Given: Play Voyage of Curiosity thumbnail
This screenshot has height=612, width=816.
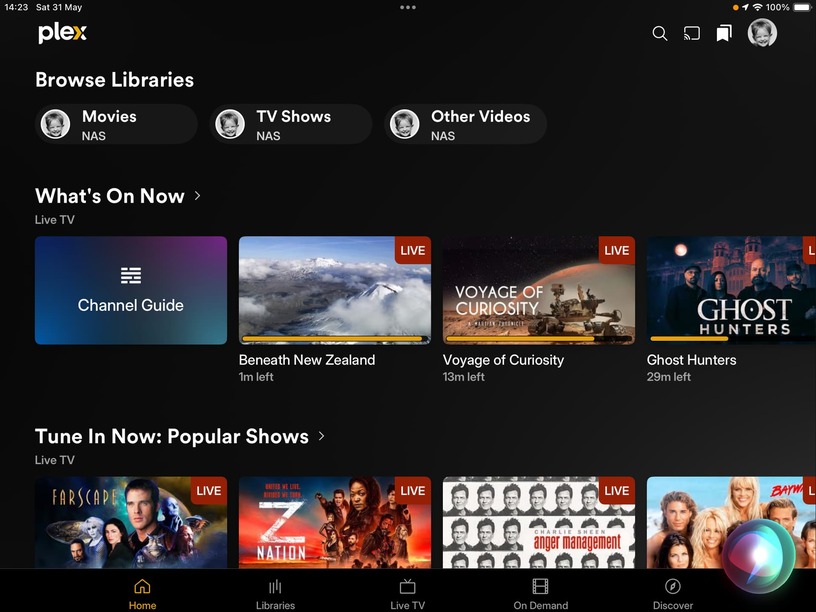Looking at the screenshot, I should click(x=539, y=290).
